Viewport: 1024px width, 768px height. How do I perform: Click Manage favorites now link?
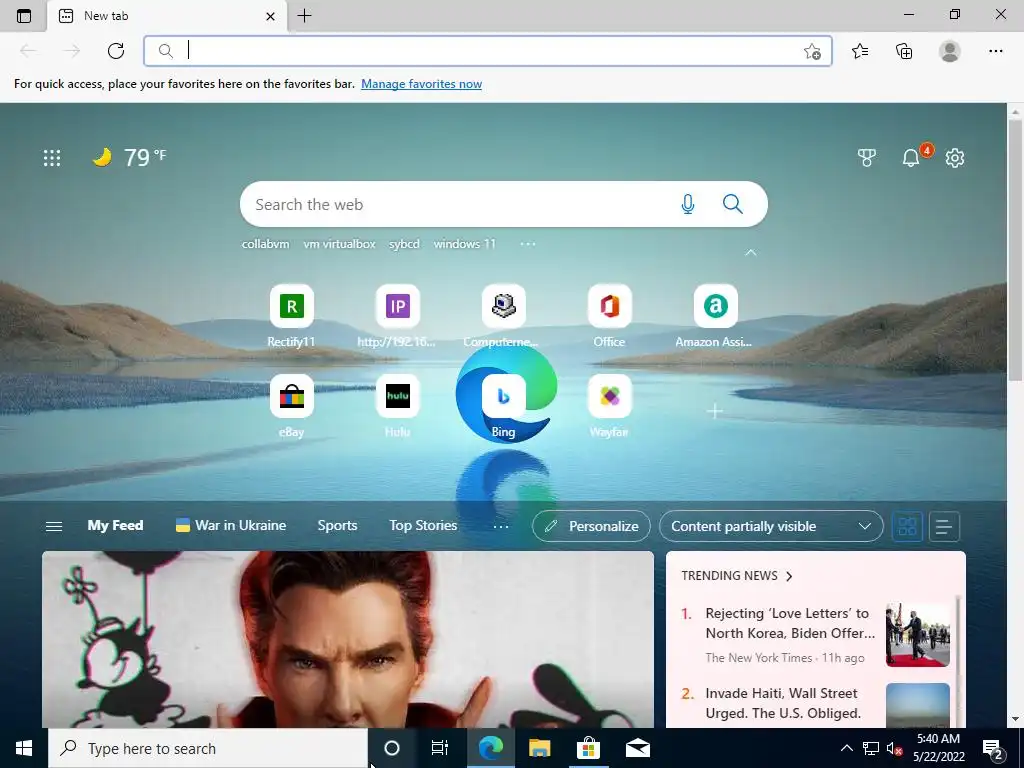point(421,84)
